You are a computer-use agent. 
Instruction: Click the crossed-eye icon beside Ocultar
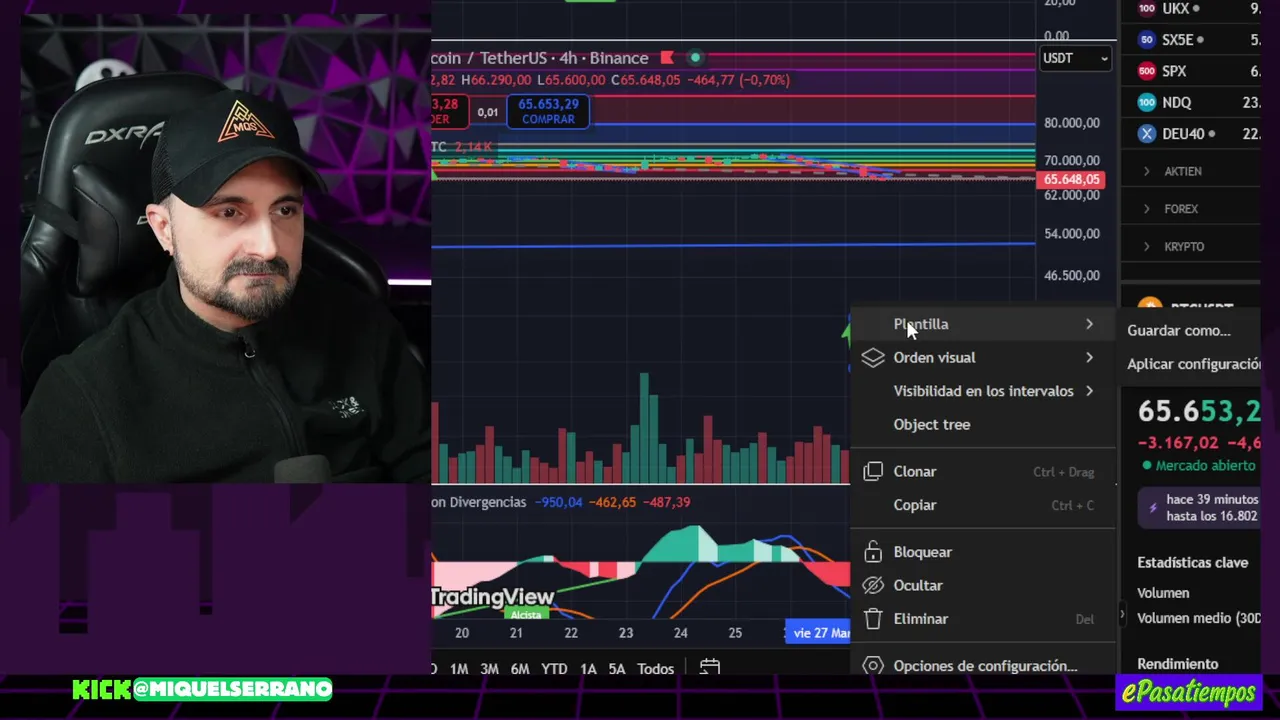click(x=873, y=585)
